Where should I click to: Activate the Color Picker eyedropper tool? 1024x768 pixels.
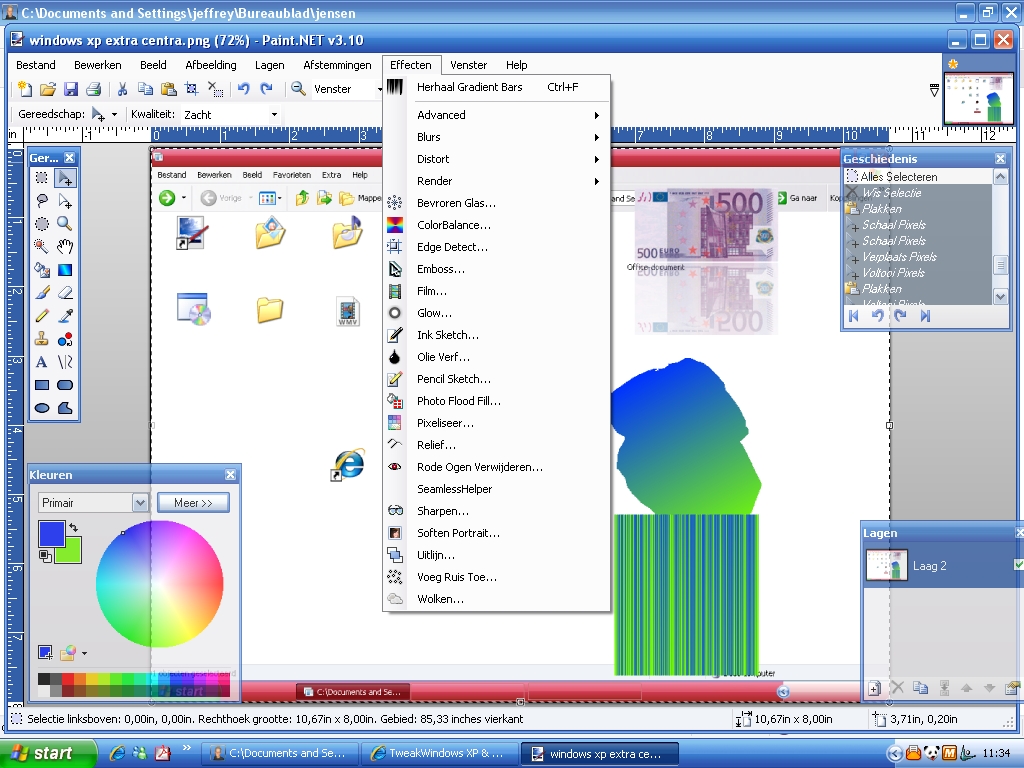[x=65, y=316]
